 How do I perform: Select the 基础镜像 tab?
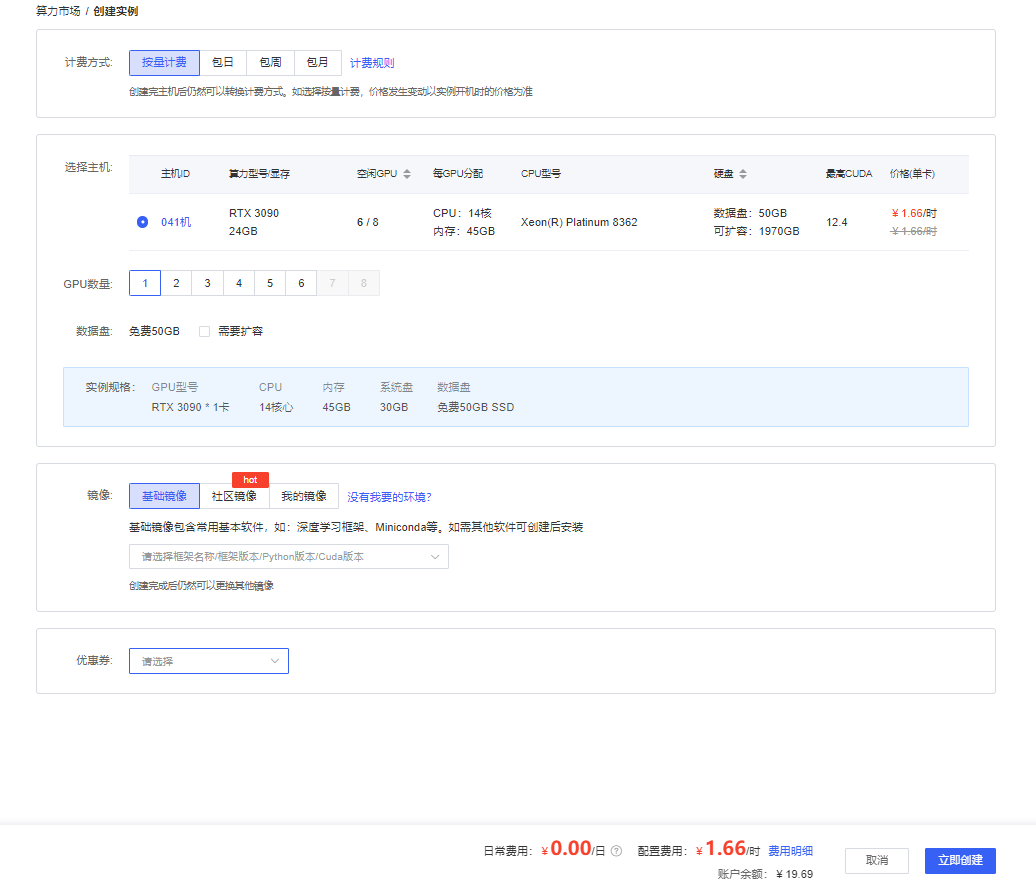tap(165, 496)
